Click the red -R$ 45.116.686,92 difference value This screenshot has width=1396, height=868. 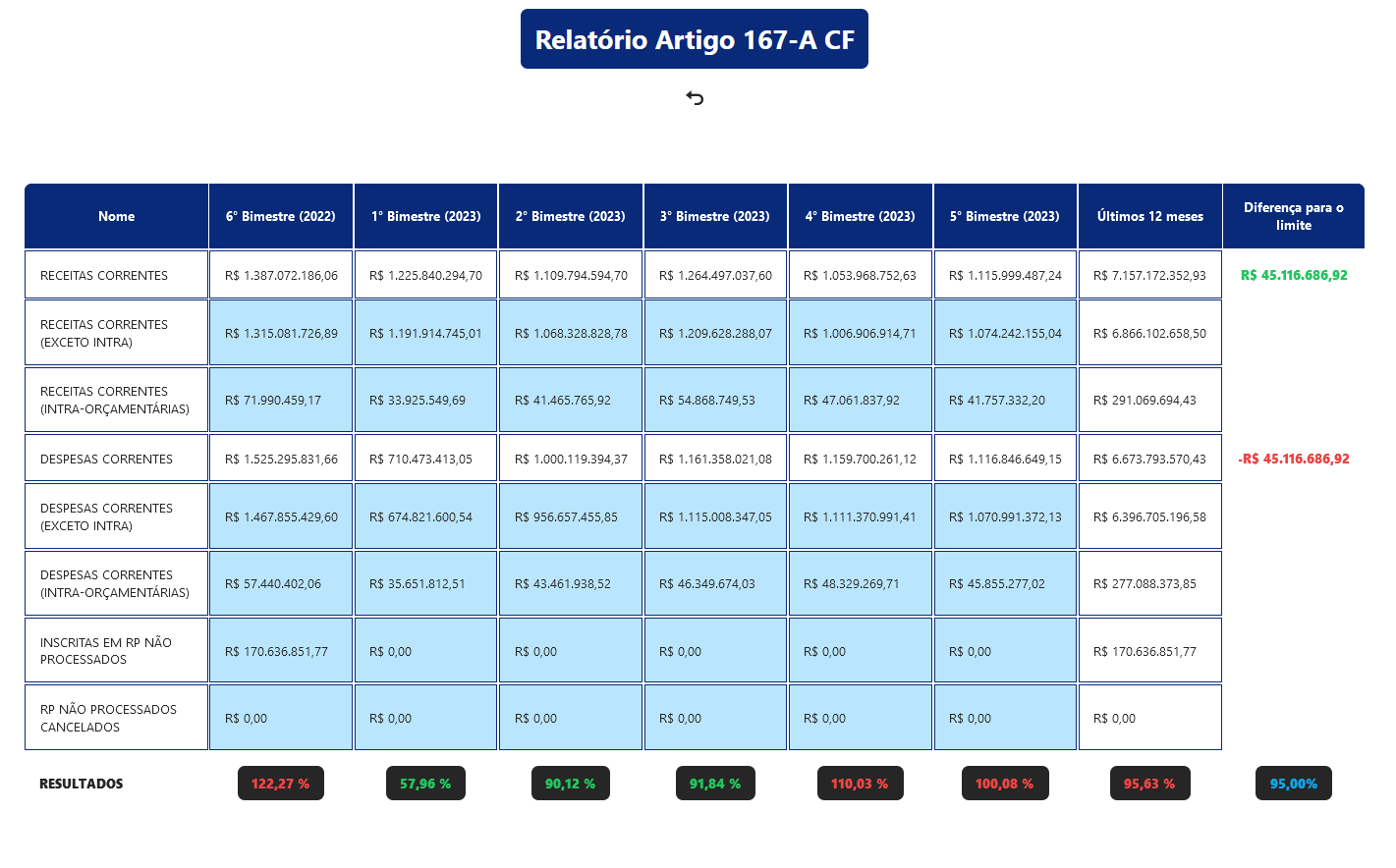click(1294, 459)
